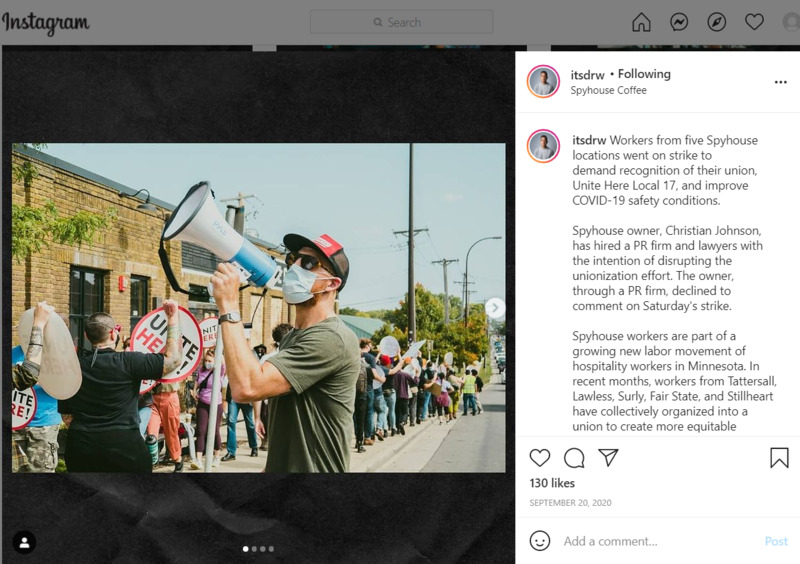This screenshot has height=564, width=800.
Task: Advance to next photo with carousel arrow
Action: [494, 308]
